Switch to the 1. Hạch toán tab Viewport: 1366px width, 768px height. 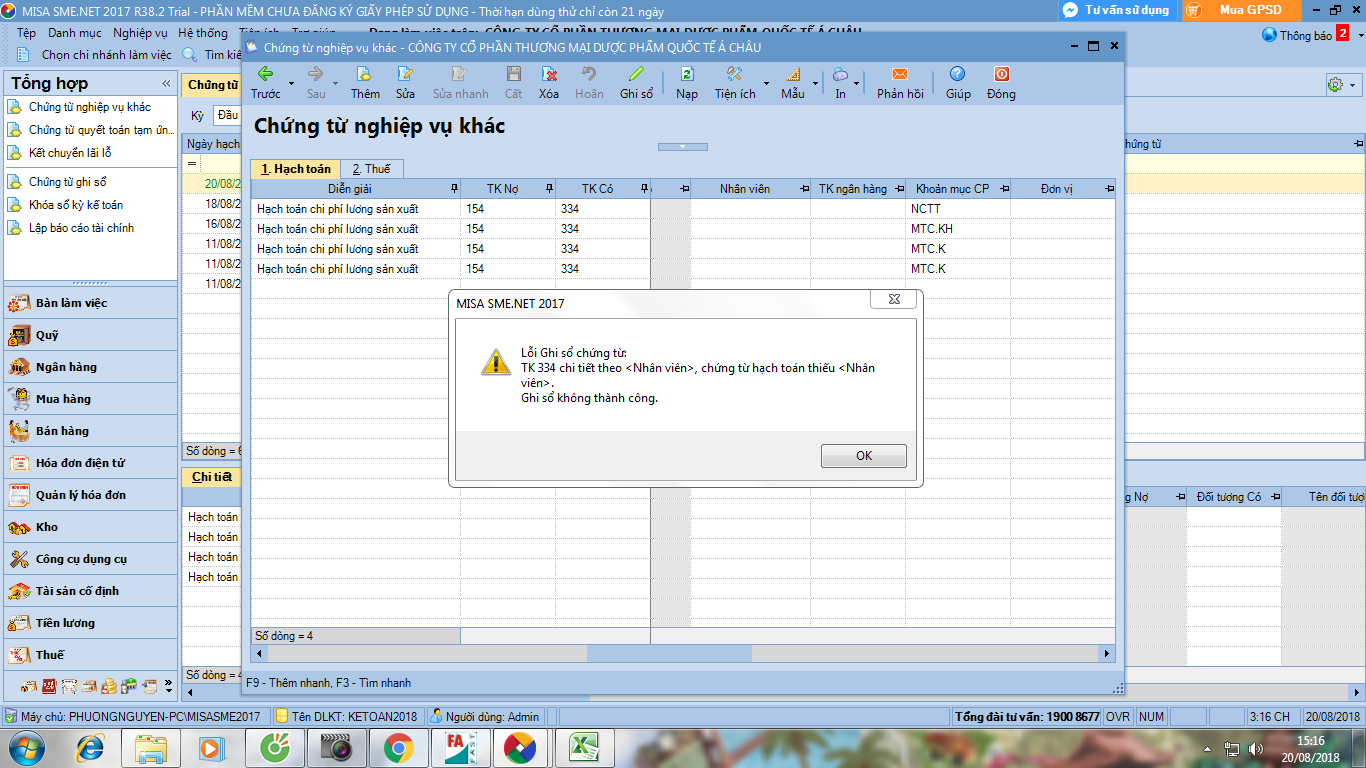(296, 169)
